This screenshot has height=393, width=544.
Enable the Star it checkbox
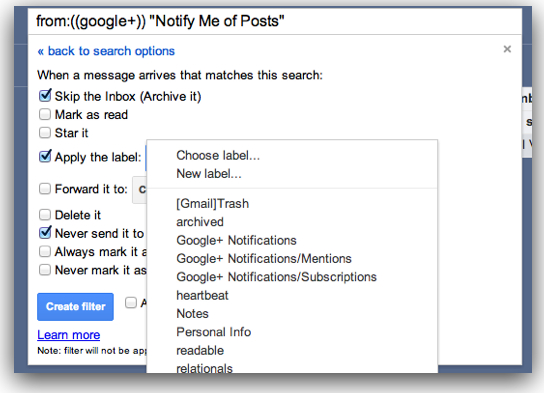pos(45,133)
